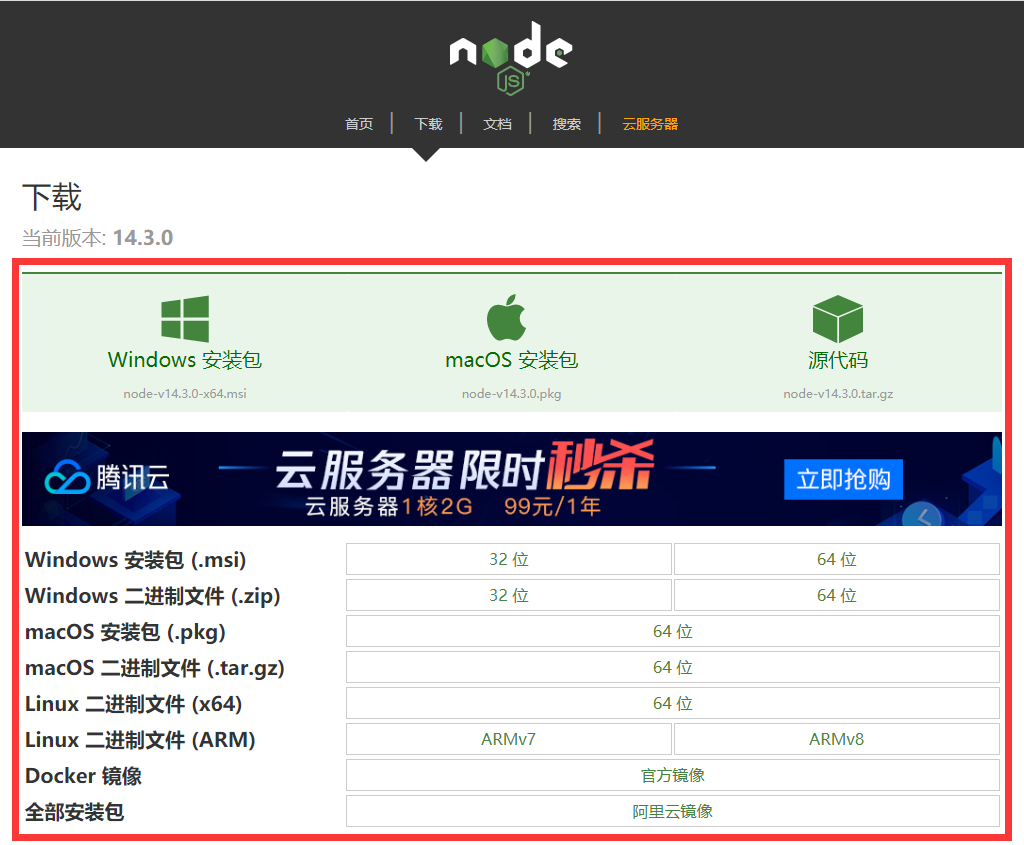This screenshot has height=845, width=1024.
Task: Click the 云服务器限时秒杀 banner headline
Action: point(464,467)
